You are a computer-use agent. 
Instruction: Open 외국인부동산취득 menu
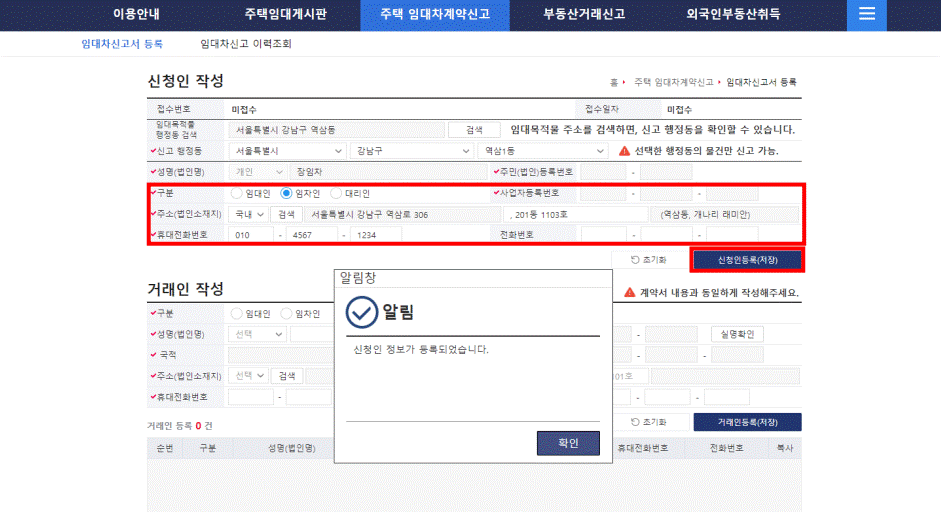(733, 14)
